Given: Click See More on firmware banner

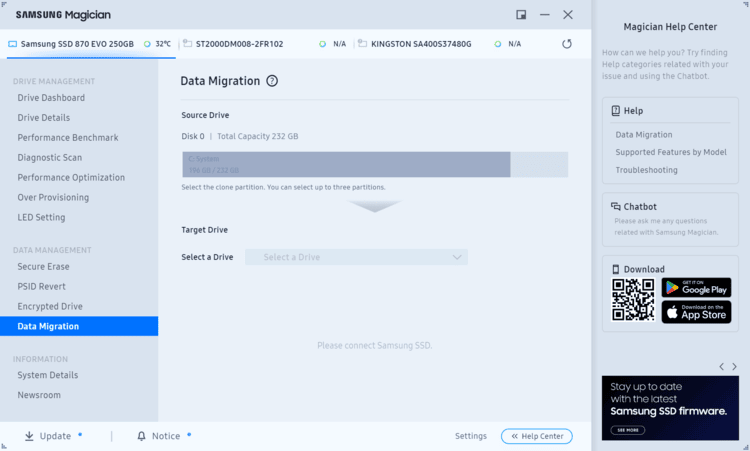Looking at the screenshot, I should click(x=628, y=430).
